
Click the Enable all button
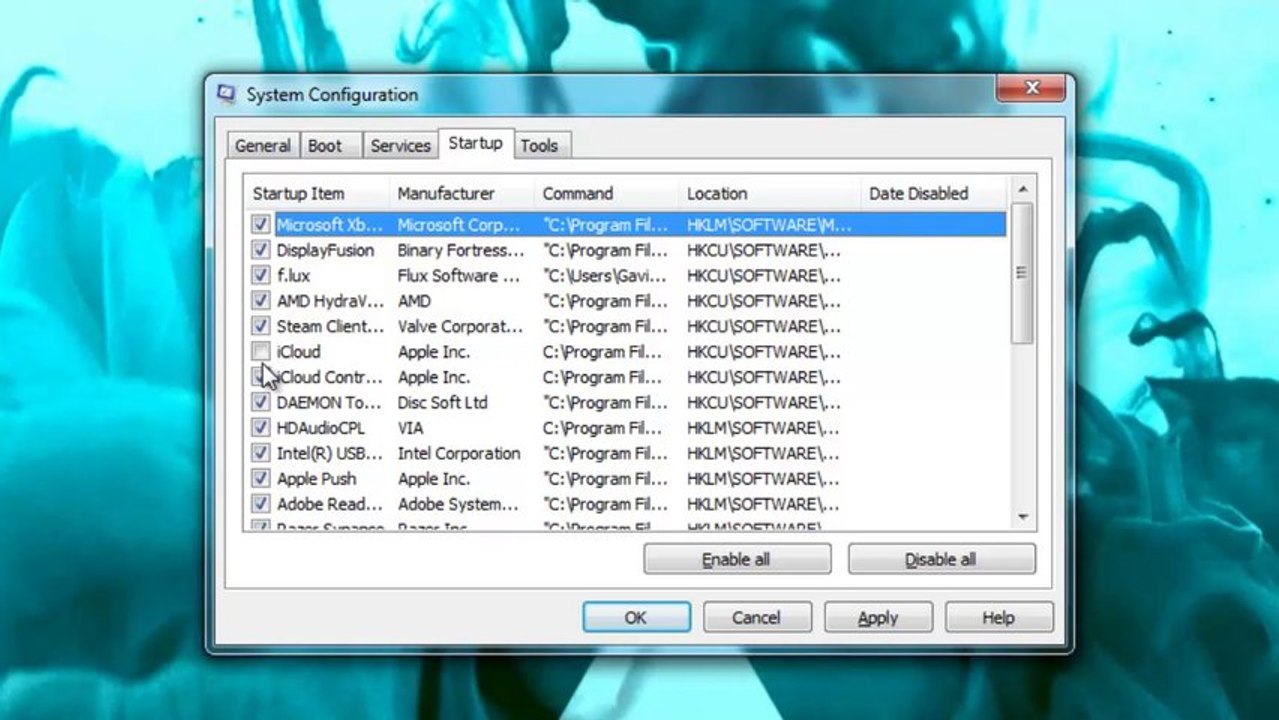737,559
